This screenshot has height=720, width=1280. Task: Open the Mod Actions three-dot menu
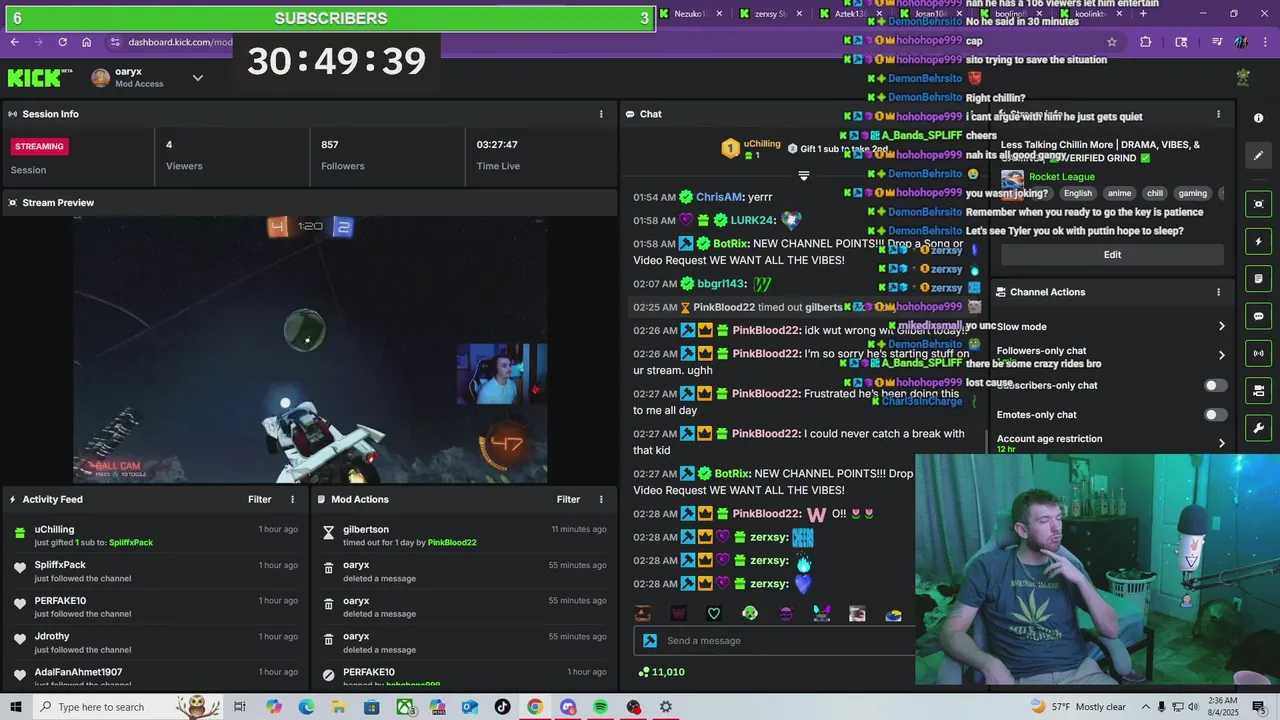[x=601, y=499]
